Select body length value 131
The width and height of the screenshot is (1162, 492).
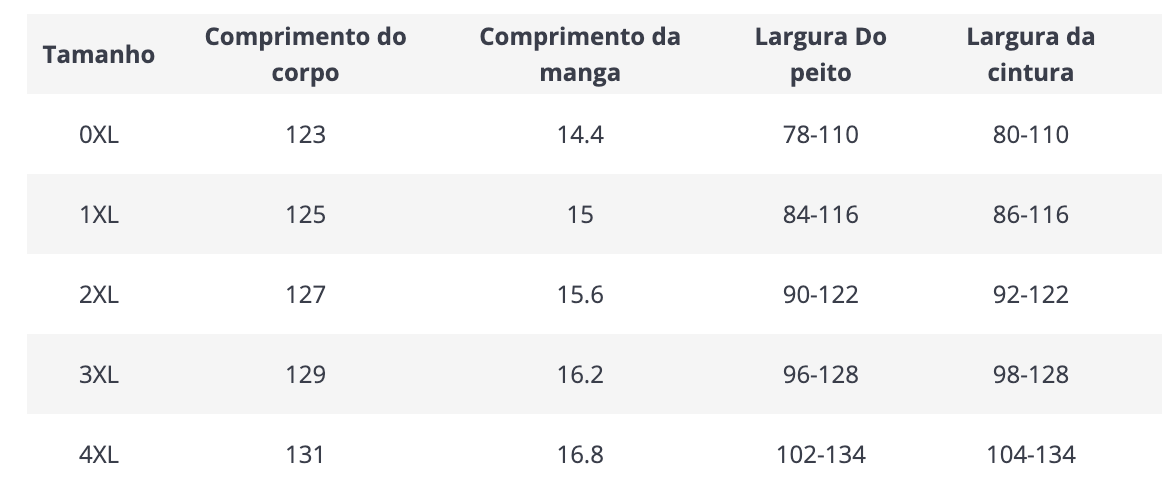(305, 454)
